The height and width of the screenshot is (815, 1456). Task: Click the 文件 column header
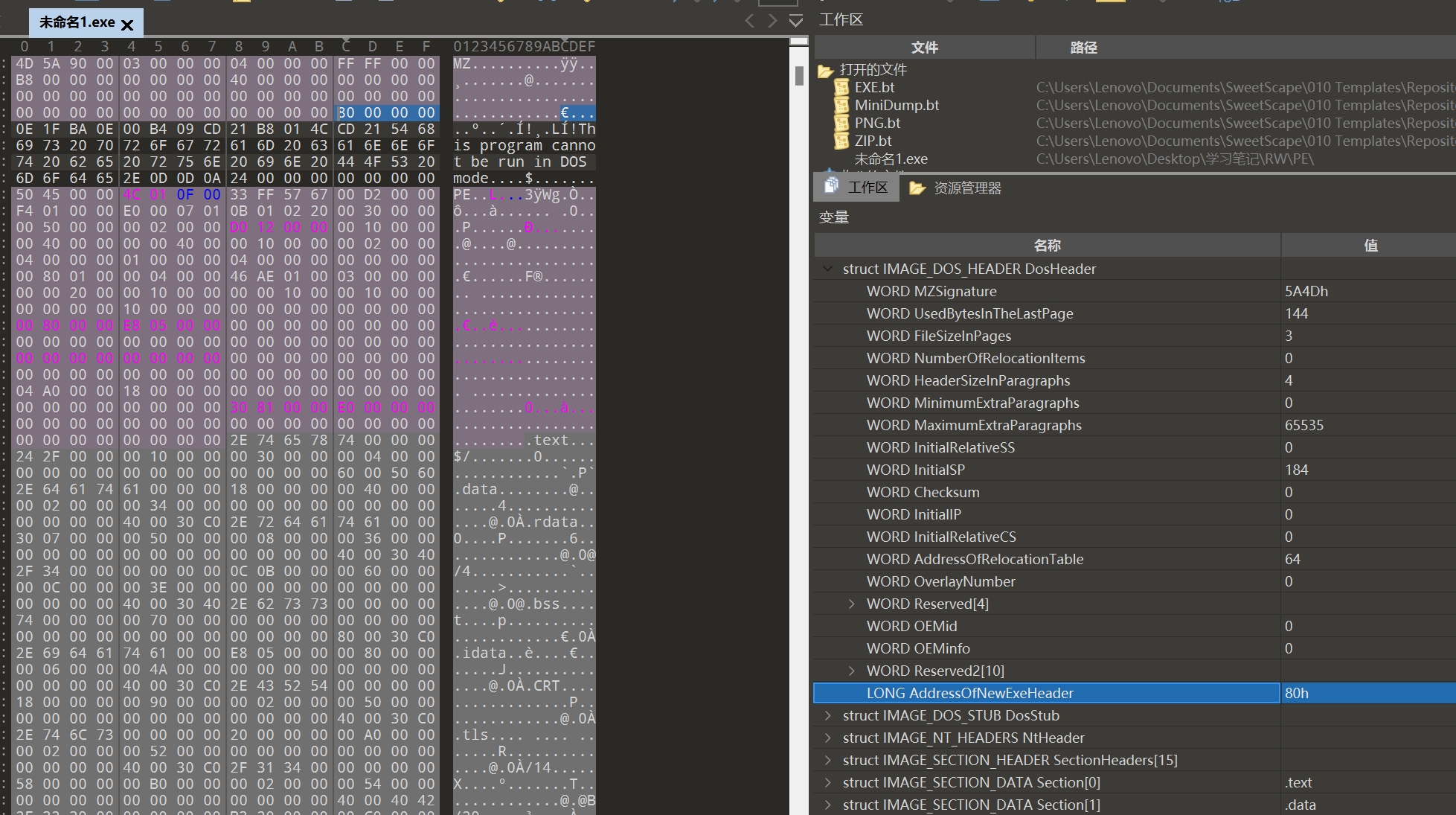[924, 48]
